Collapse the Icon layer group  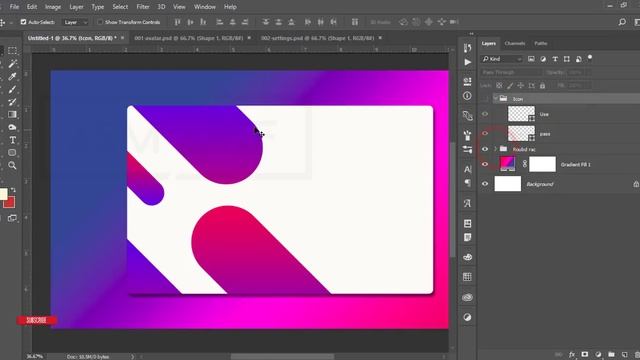495,99
